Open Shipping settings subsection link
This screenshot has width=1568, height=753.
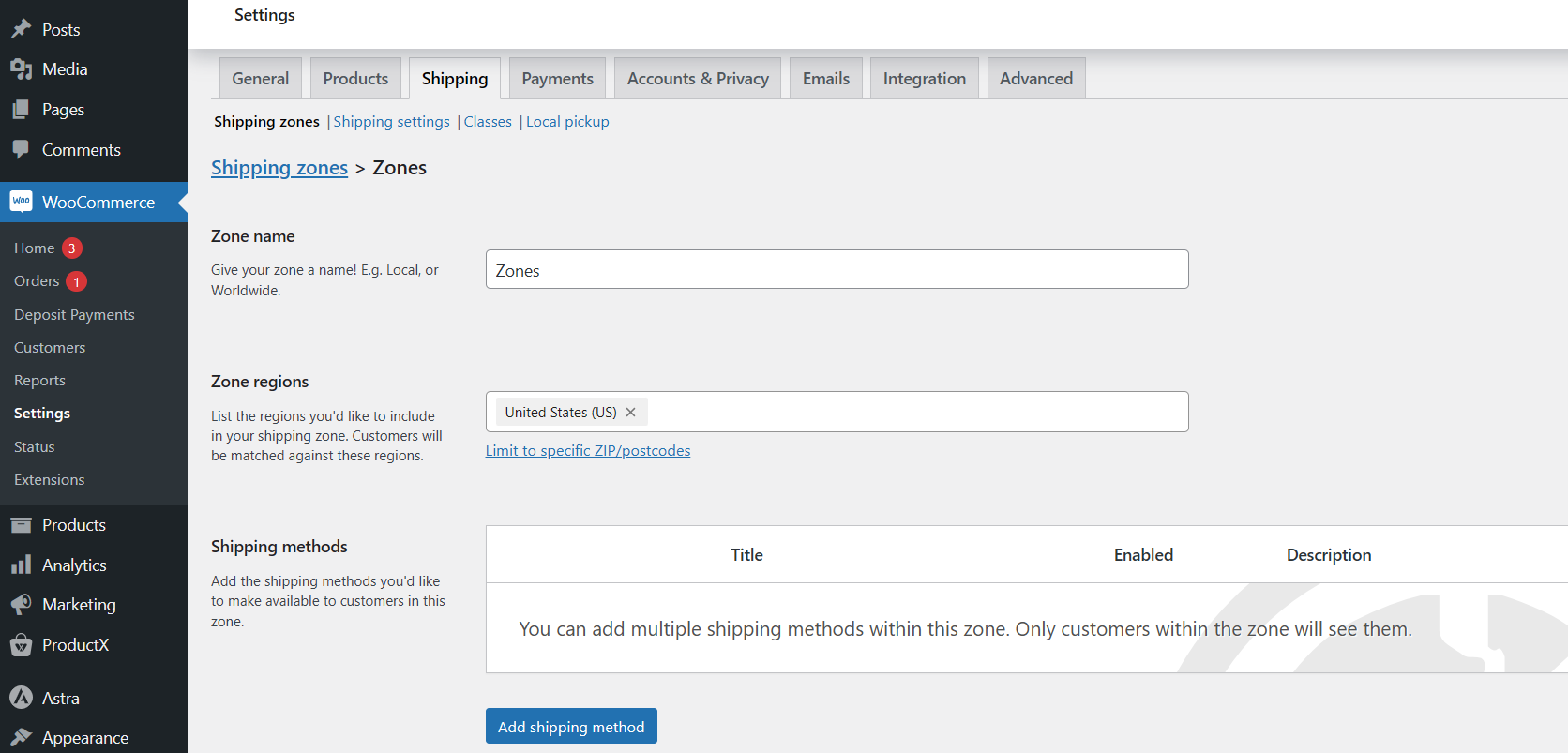(x=392, y=122)
